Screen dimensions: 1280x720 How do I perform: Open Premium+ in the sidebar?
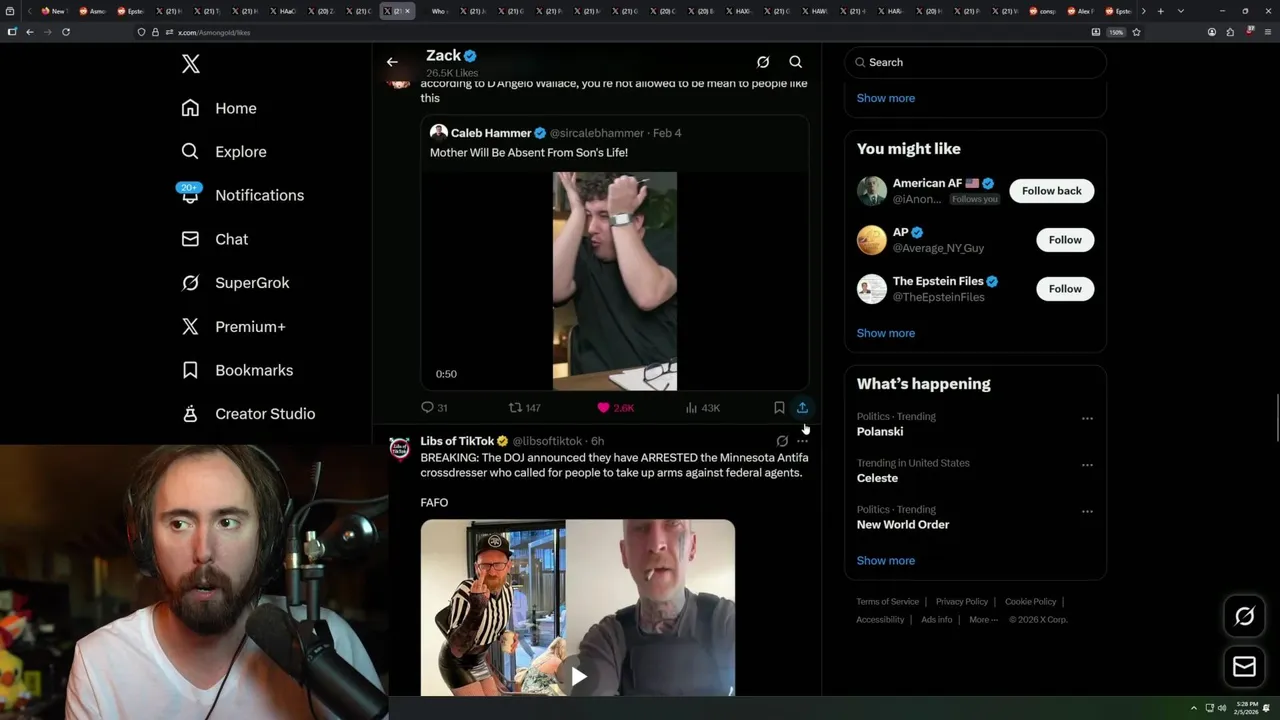233,326
